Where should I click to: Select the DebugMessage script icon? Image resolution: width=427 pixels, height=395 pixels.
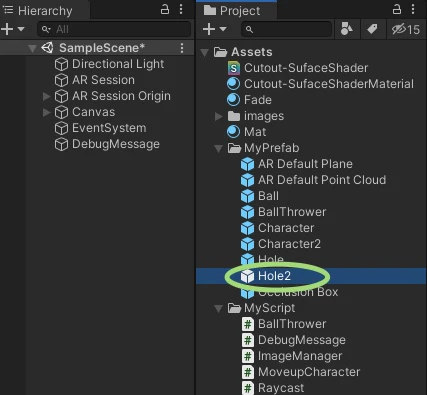(248, 340)
